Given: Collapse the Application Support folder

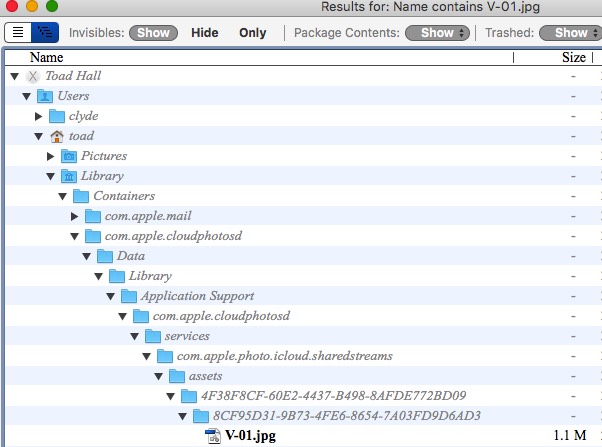Looking at the screenshot, I should [111, 296].
